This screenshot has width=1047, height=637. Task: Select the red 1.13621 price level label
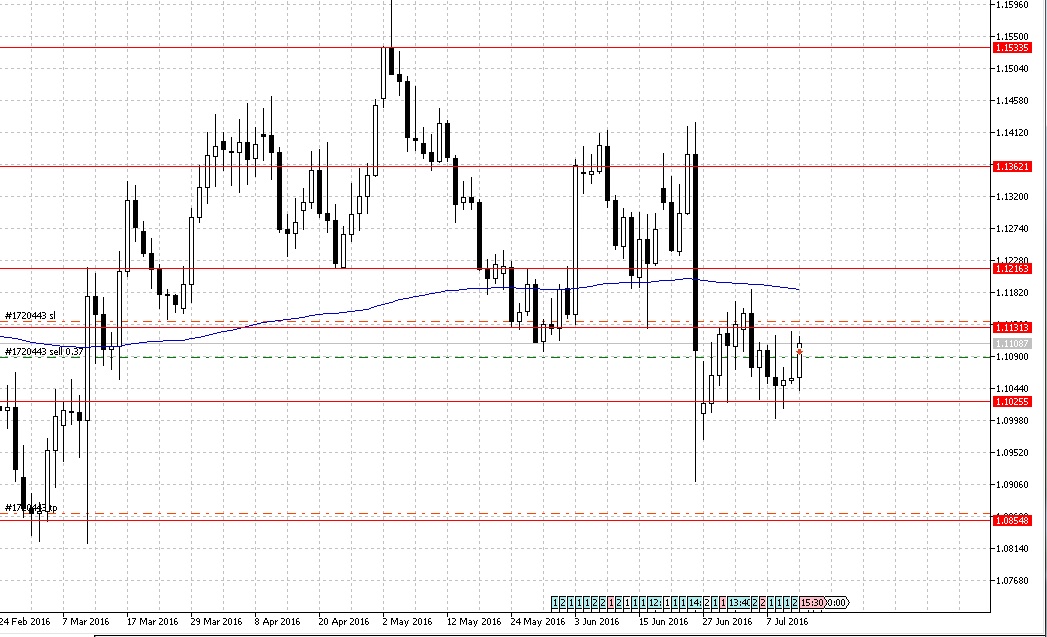(x=1012, y=166)
